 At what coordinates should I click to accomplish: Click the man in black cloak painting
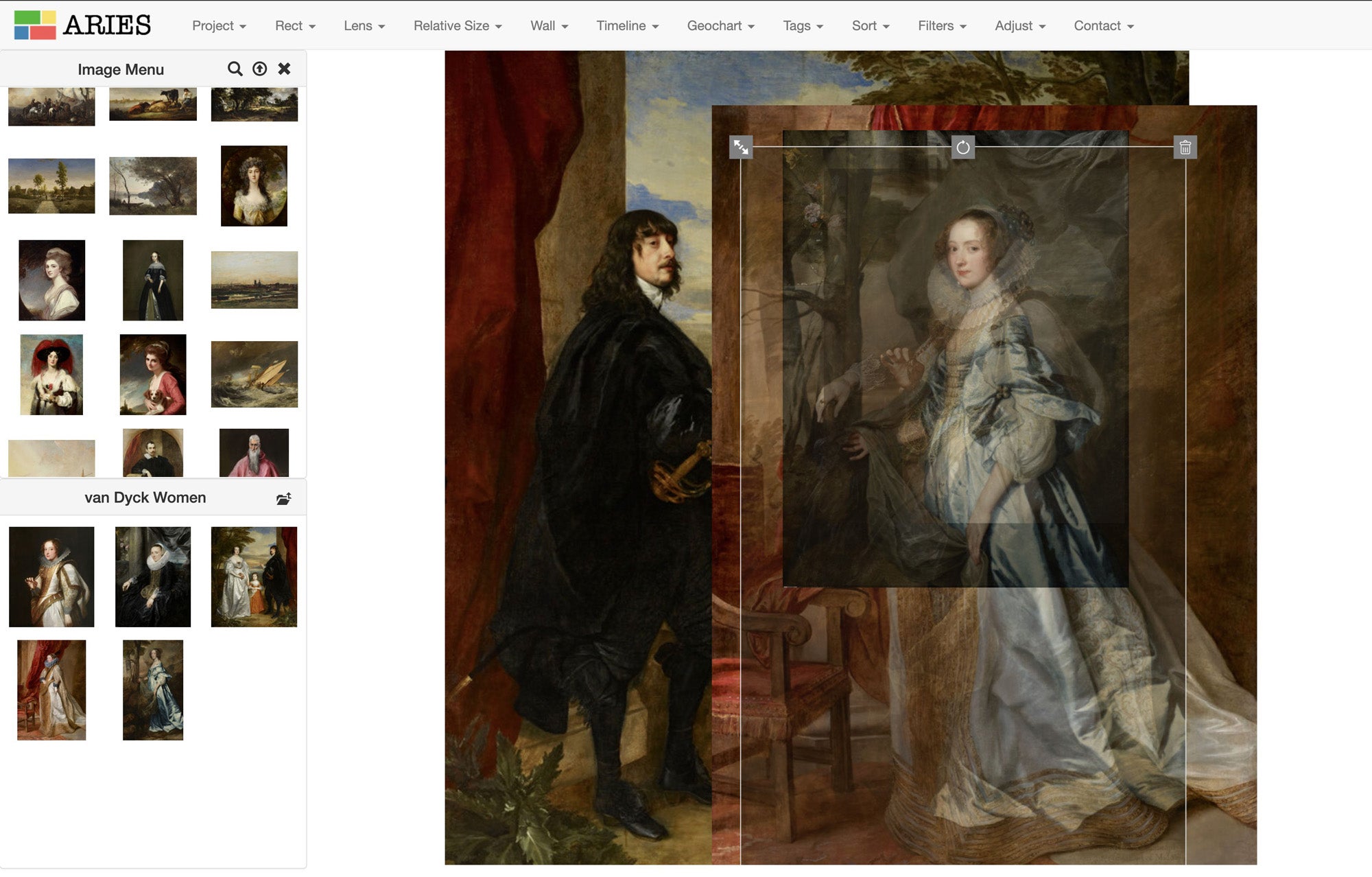coord(578,457)
